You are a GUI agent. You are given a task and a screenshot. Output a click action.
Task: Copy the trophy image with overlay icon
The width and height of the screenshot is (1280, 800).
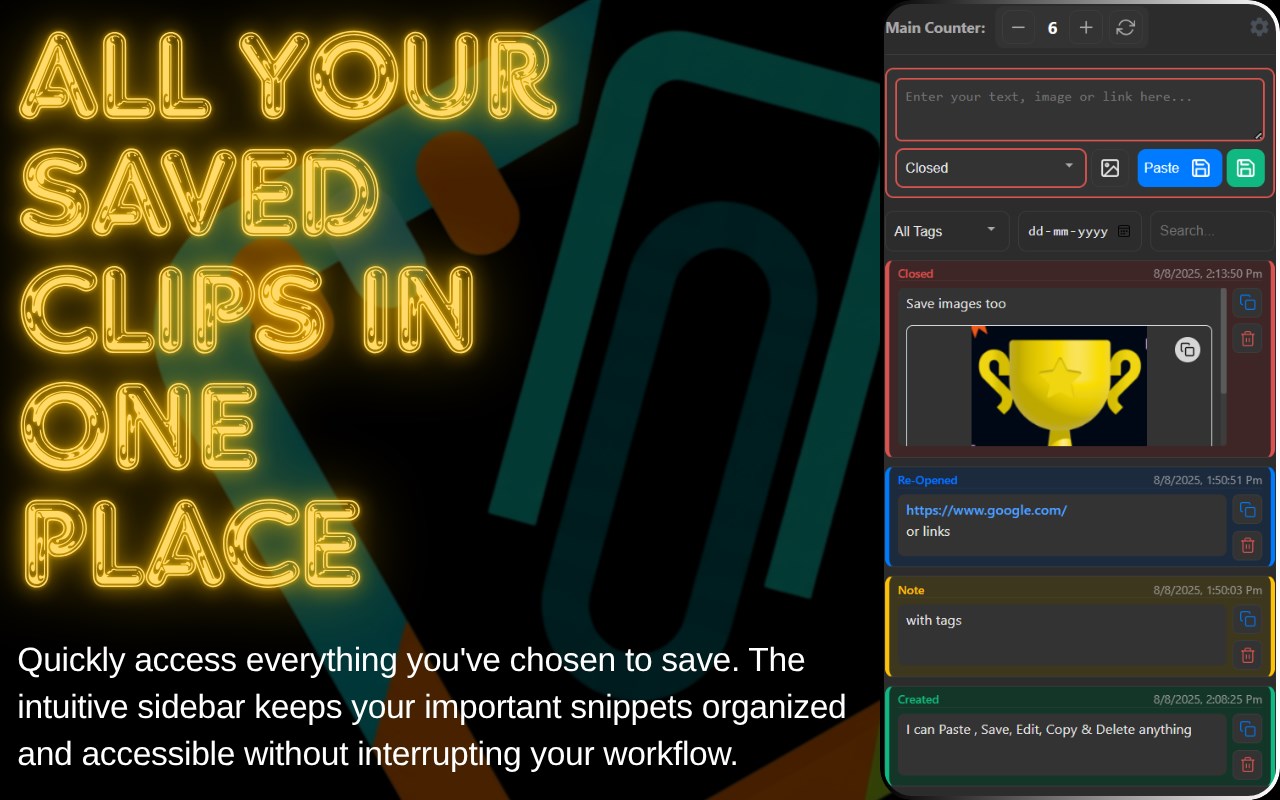pyautogui.click(x=1187, y=350)
